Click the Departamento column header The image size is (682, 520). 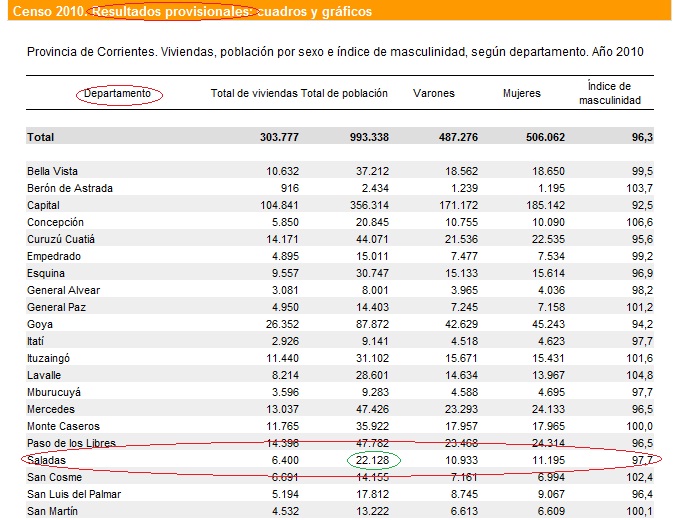118,94
